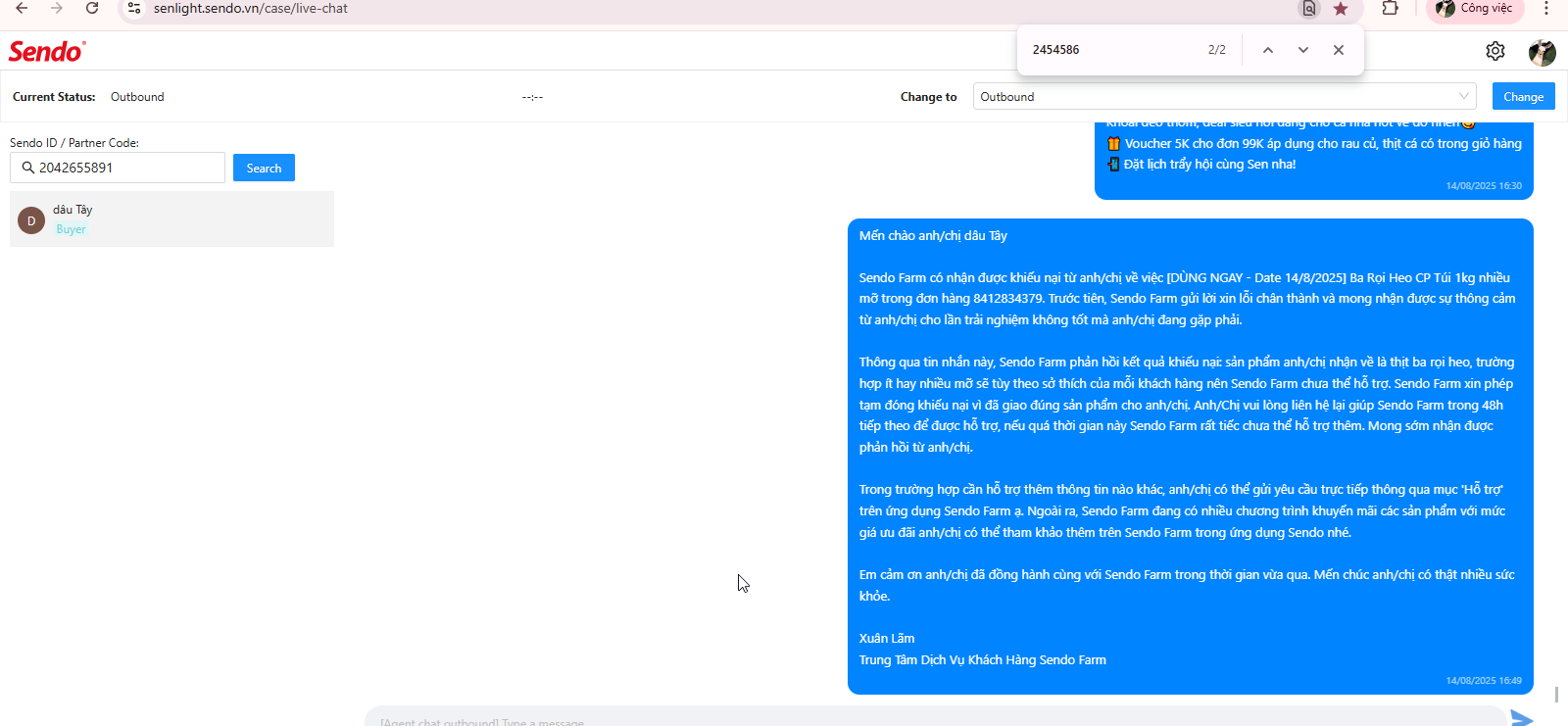Open browser extensions puzzle icon
The height and width of the screenshot is (726, 1568).
1391,8
